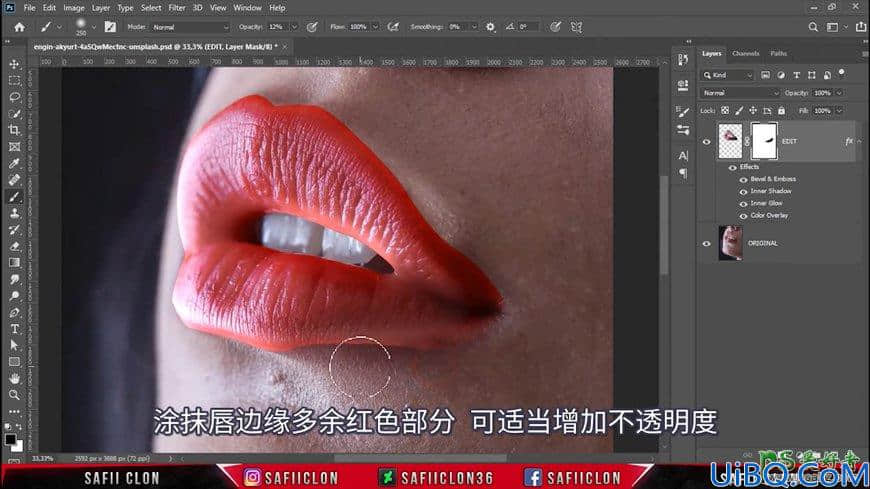Open the Filter menu
This screenshot has height=489, width=870.
click(176, 8)
